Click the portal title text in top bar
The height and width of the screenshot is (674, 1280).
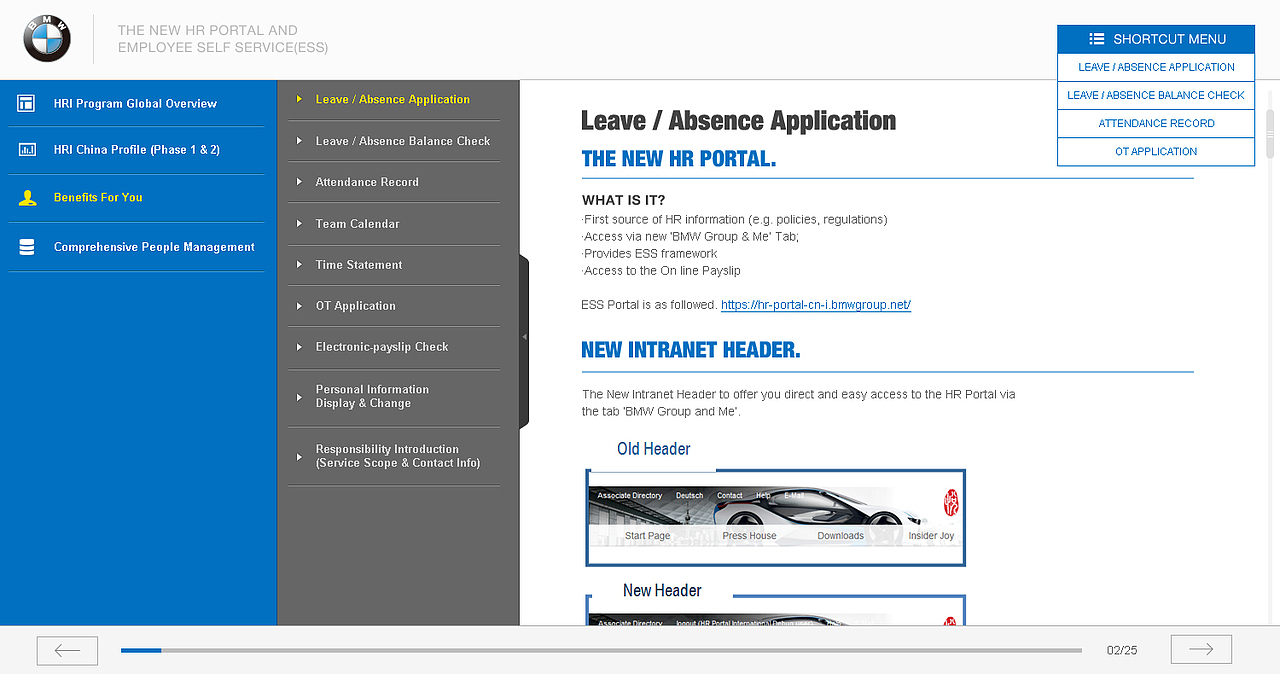click(x=223, y=39)
